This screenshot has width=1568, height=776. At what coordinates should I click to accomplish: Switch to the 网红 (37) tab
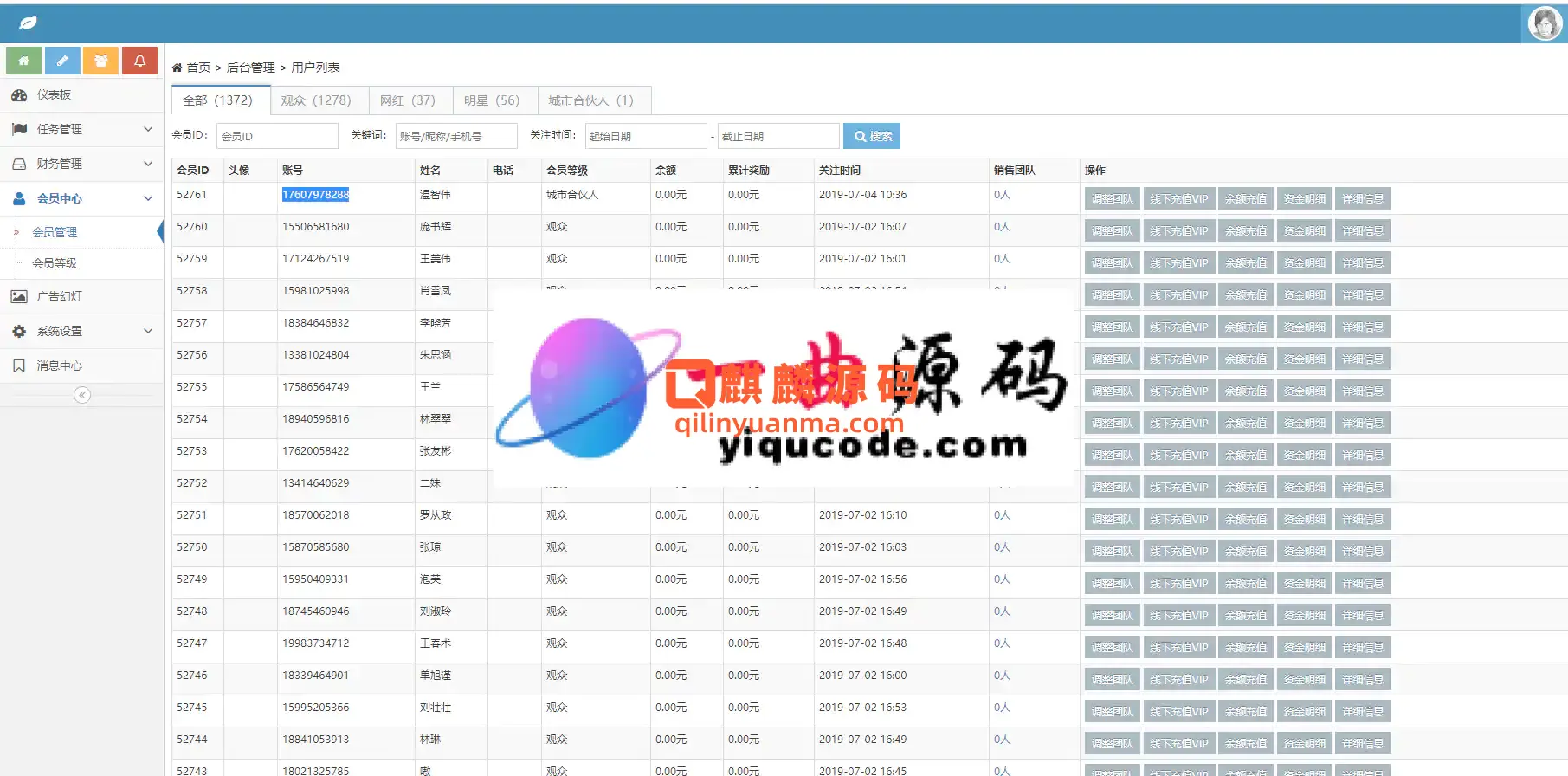click(410, 100)
